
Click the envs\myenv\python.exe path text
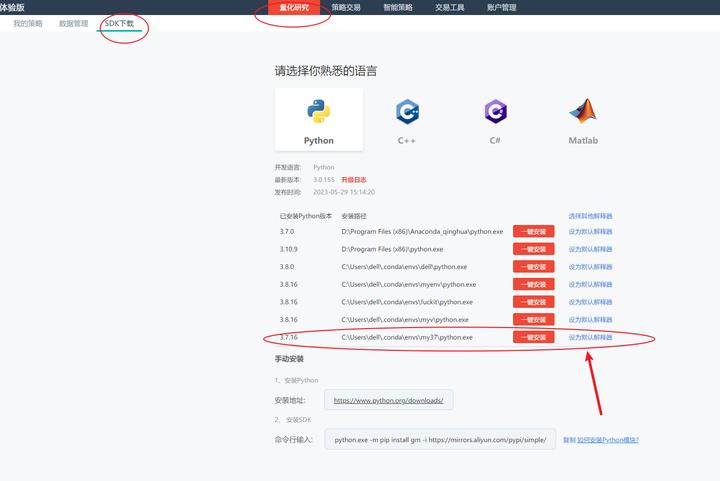[409, 285]
